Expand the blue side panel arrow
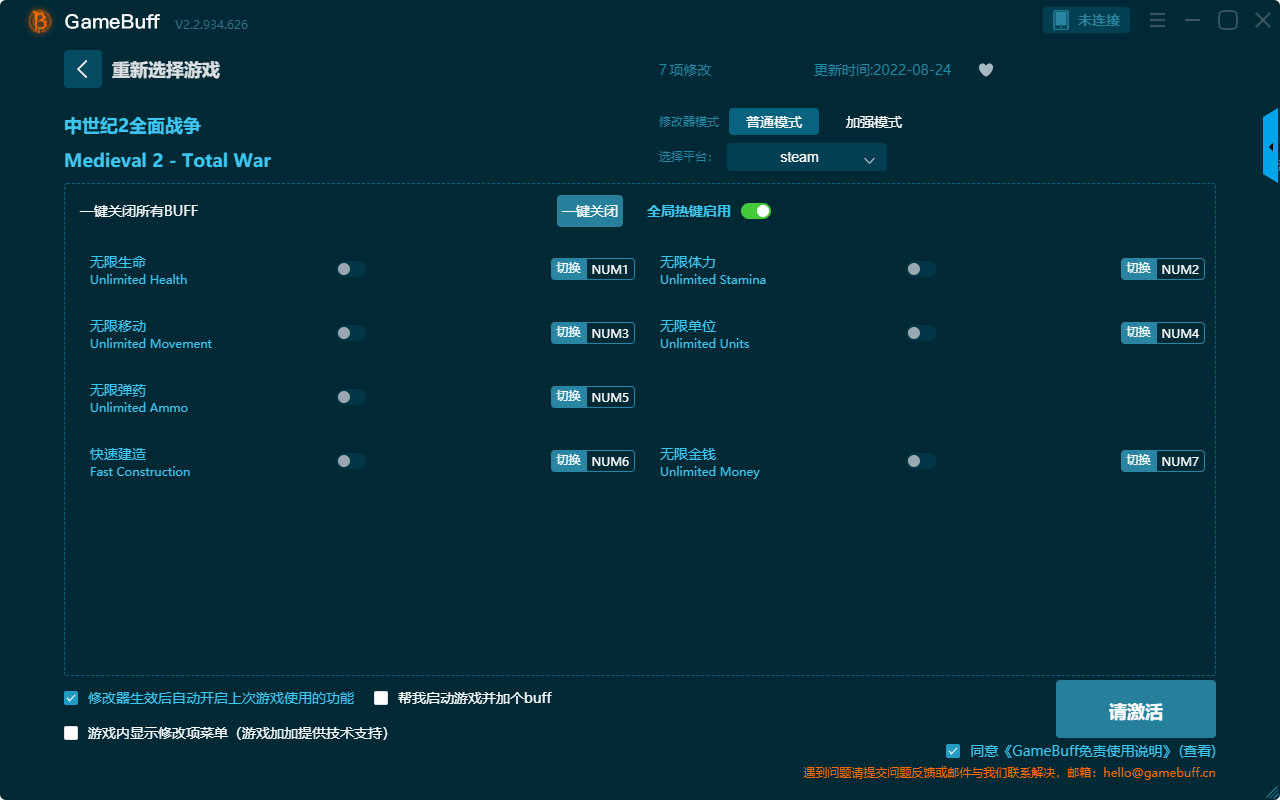Viewport: 1280px width, 800px height. 1271,146
